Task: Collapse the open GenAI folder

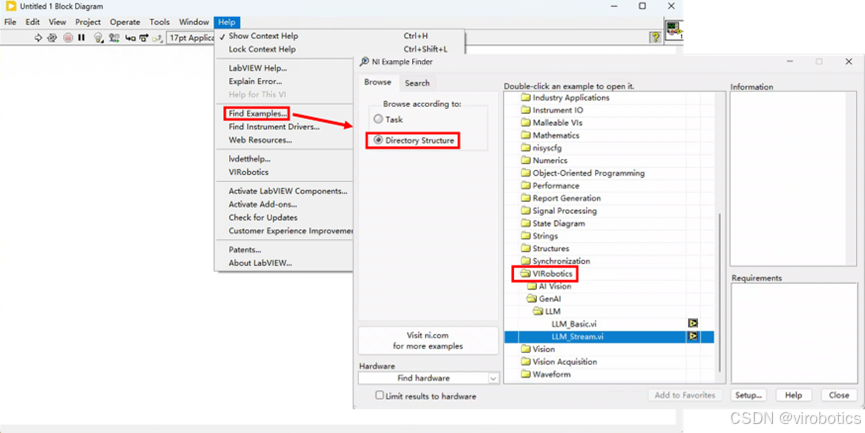Action: coord(531,298)
